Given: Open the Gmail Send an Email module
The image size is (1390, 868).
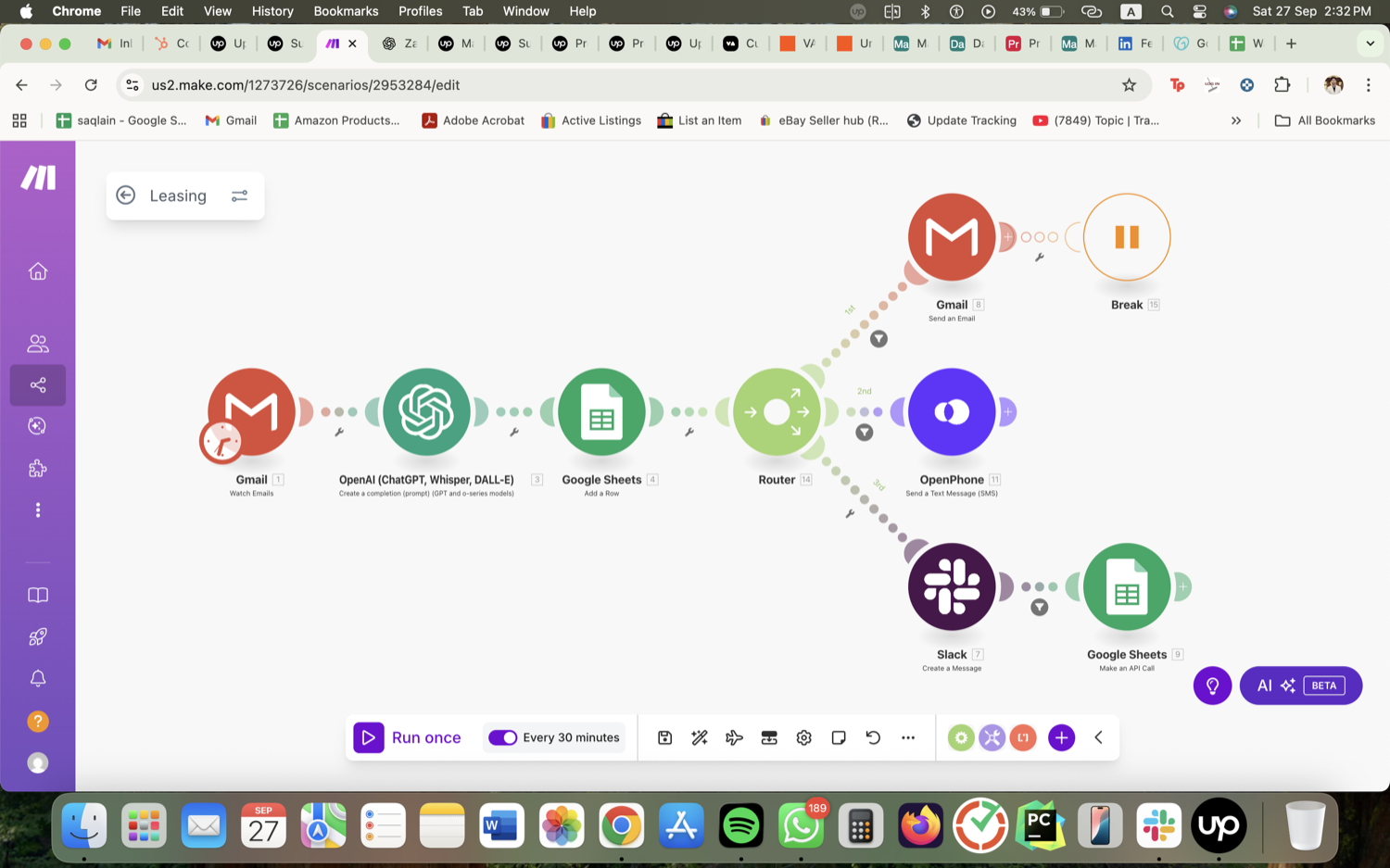Looking at the screenshot, I should (952, 237).
